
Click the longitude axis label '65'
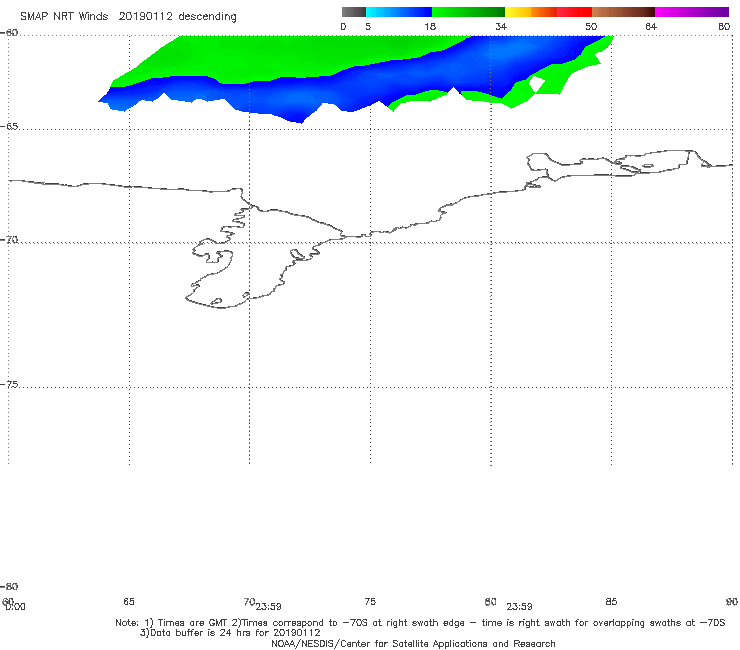click(129, 601)
